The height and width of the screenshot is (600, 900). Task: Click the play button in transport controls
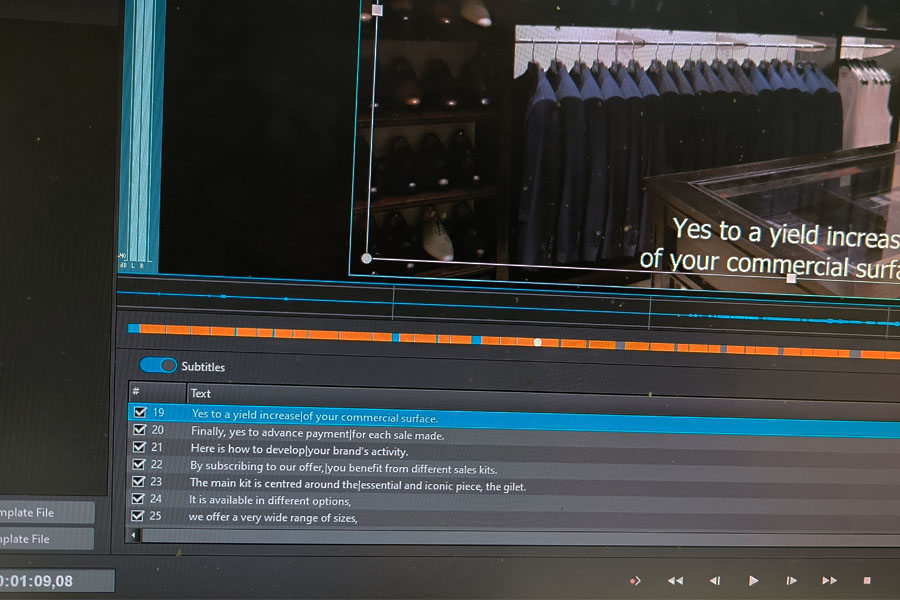(x=753, y=580)
